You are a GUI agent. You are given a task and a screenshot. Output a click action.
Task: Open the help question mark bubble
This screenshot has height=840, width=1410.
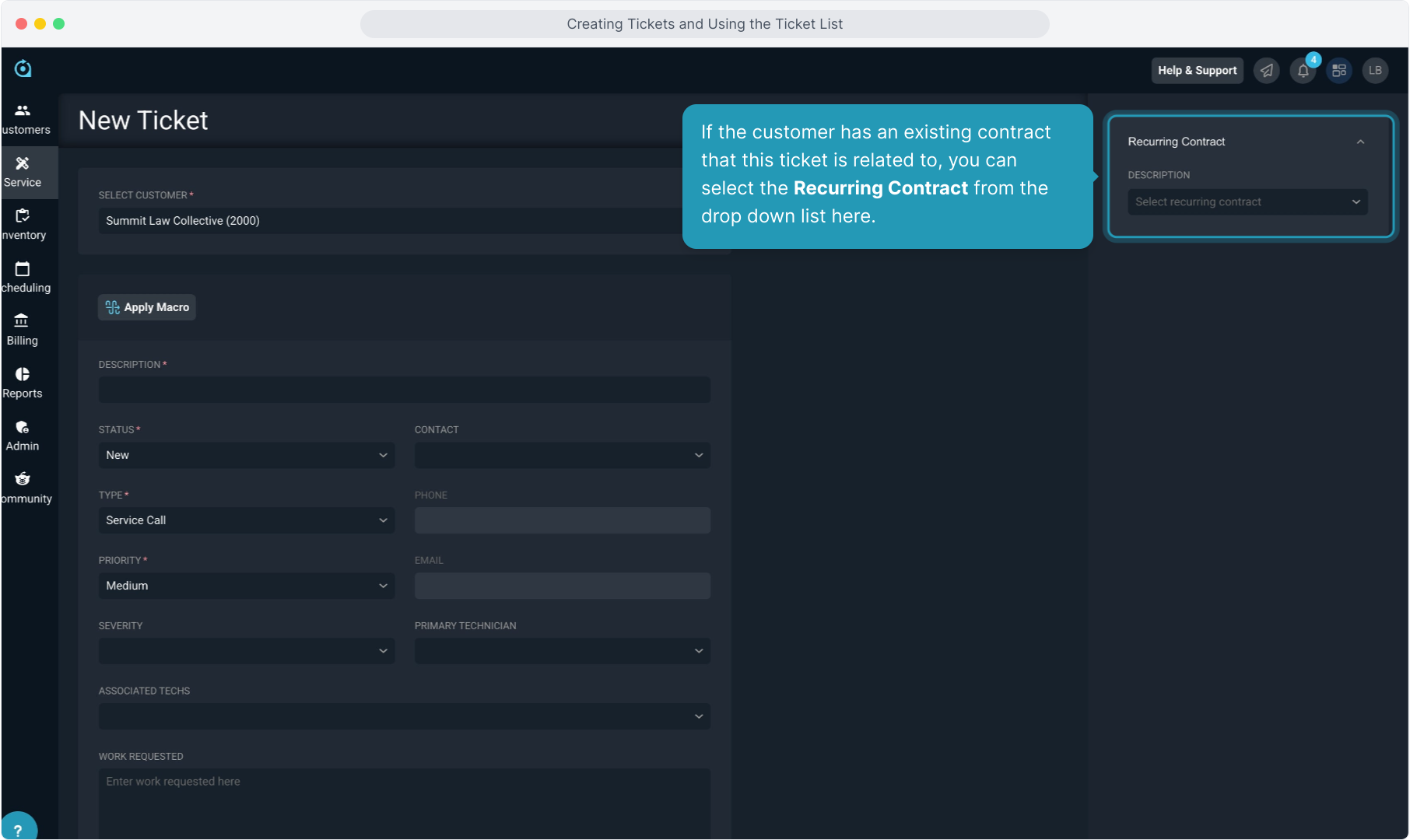18,829
